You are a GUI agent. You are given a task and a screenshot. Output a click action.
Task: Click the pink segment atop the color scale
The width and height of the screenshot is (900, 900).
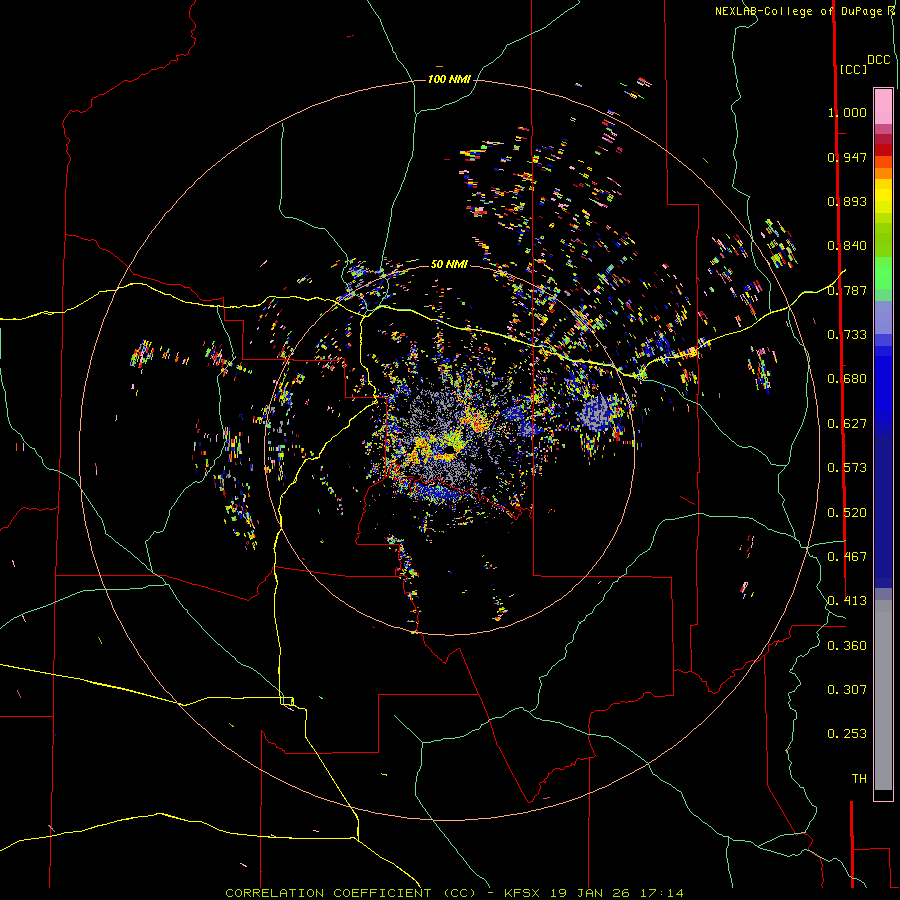point(883,106)
